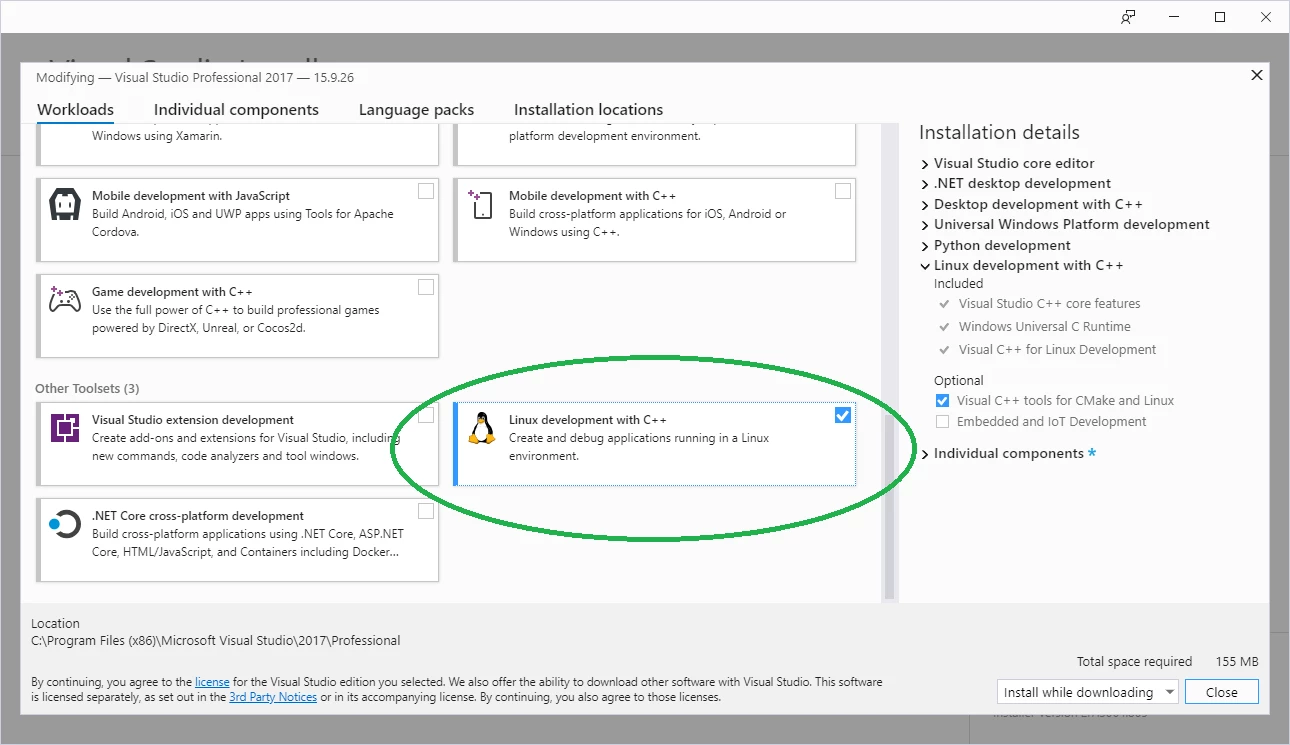1290x745 pixels.
Task: Click the Linux penguin workload icon
Action: [482, 428]
